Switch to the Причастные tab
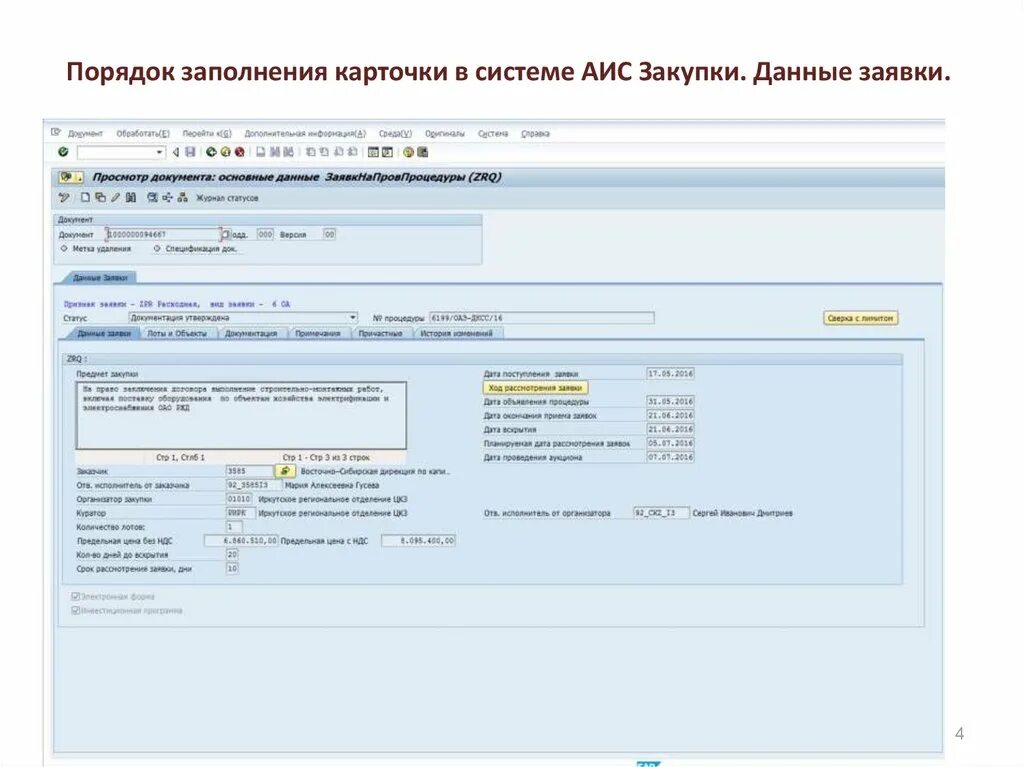The height and width of the screenshot is (767, 1024). [x=381, y=333]
